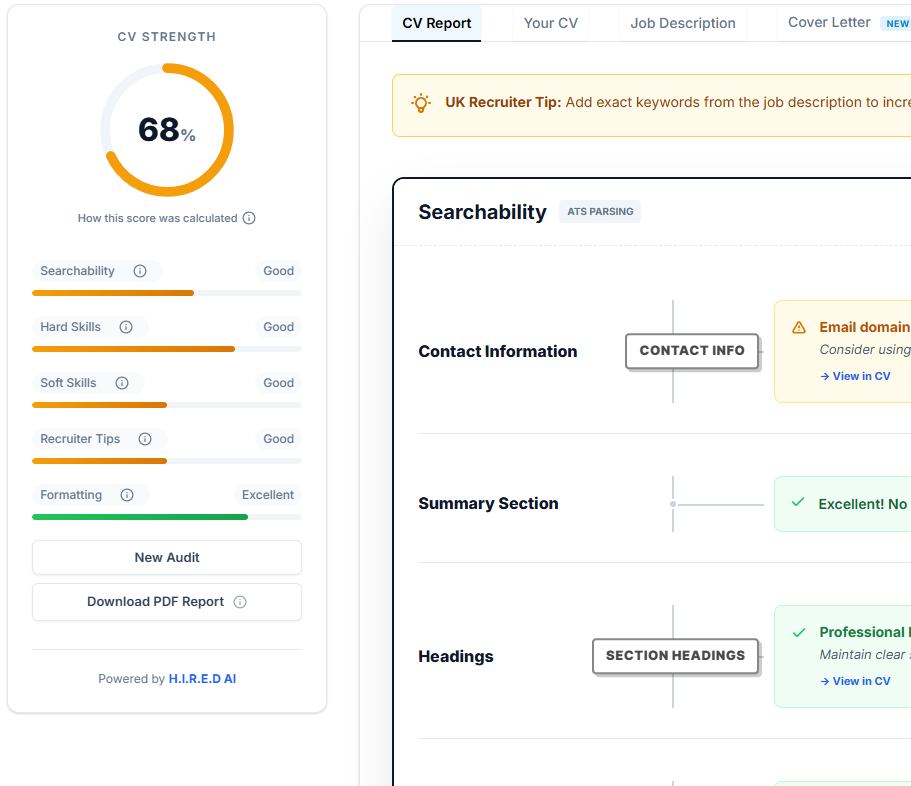The image size is (911, 786).
Task: Open the H.I.R.E.D AI link
Action: pos(202,678)
